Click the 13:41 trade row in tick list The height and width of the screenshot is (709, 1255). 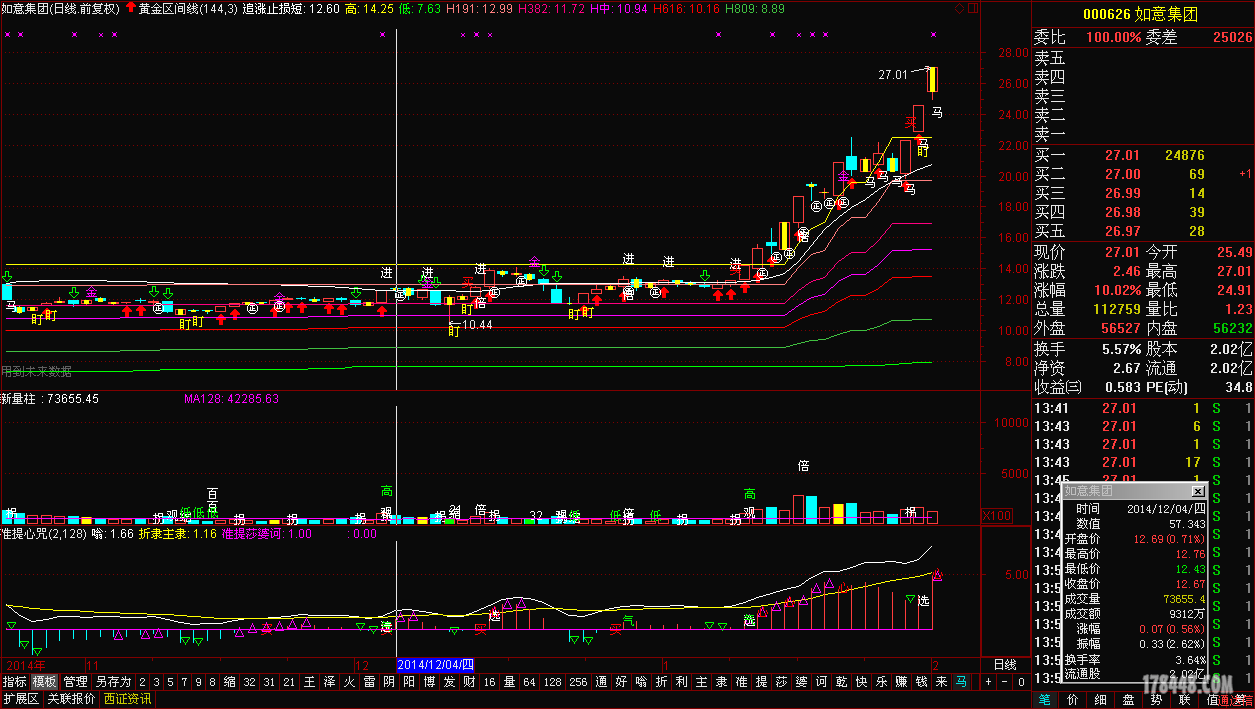(x=1143, y=407)
